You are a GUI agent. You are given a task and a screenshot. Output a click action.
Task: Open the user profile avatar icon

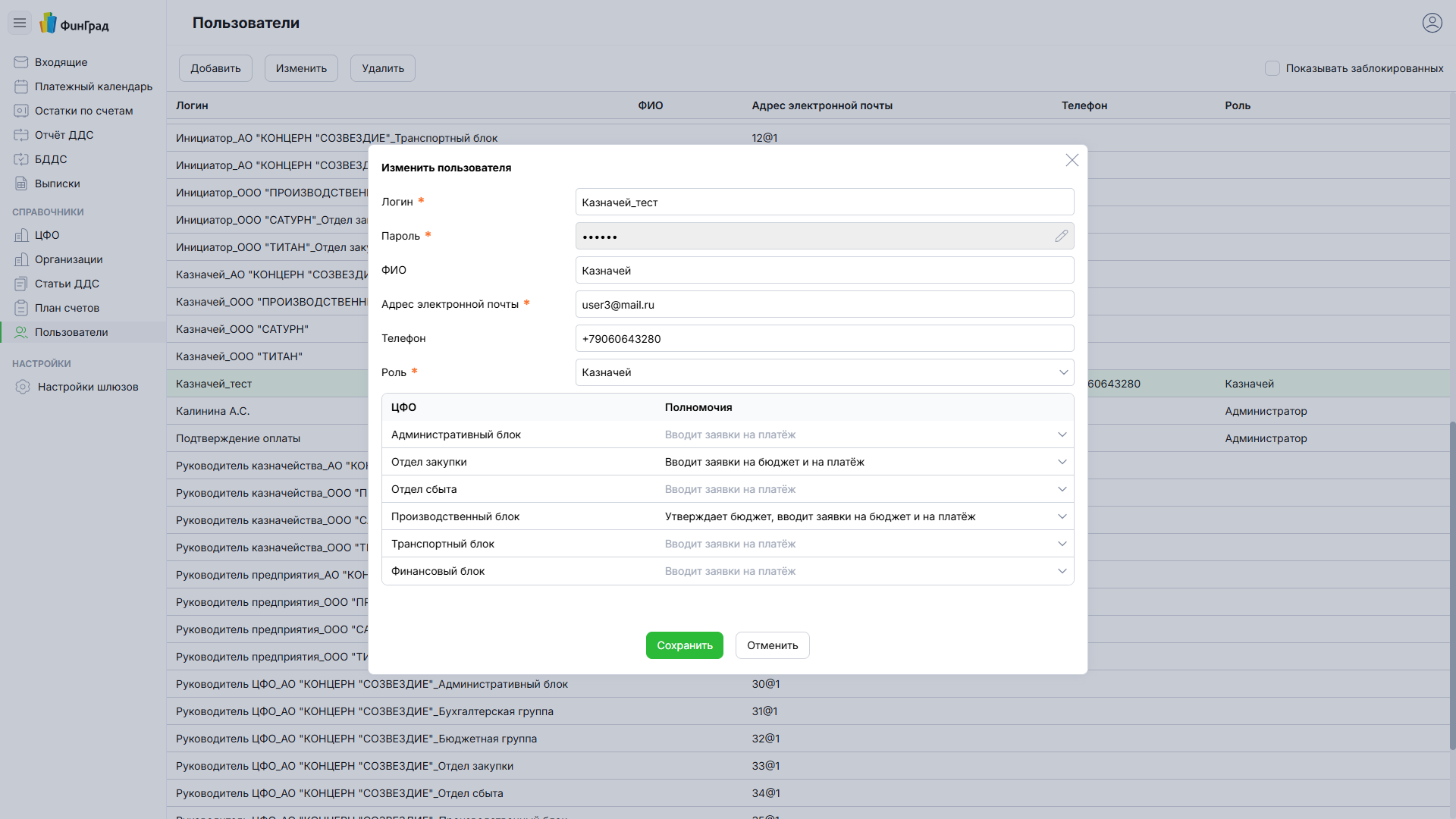(x=1432, y=23)
